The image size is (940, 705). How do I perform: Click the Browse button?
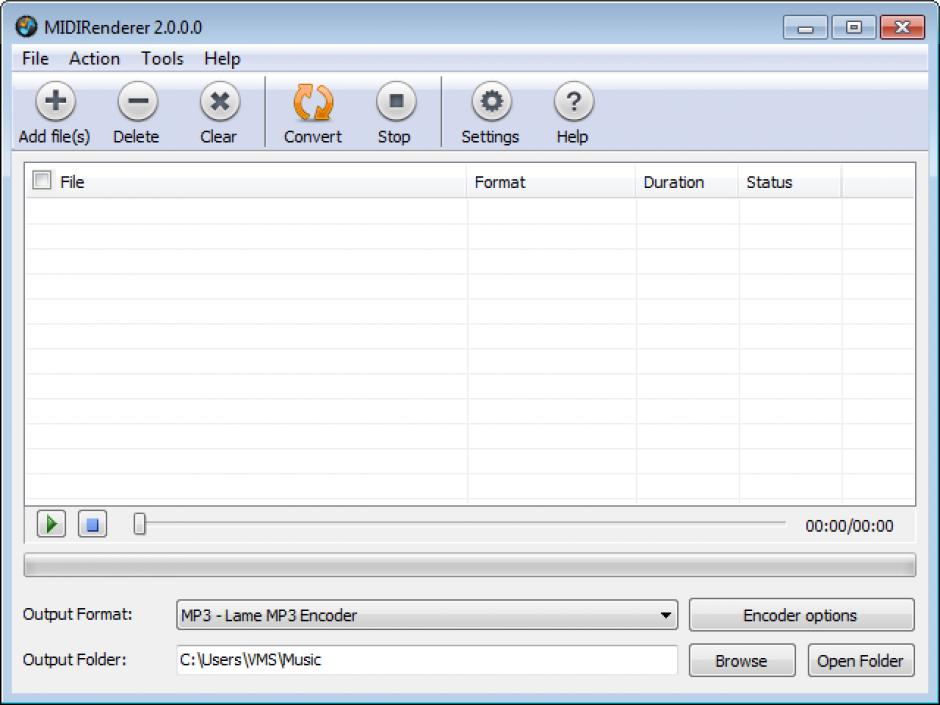pos(741,661)
